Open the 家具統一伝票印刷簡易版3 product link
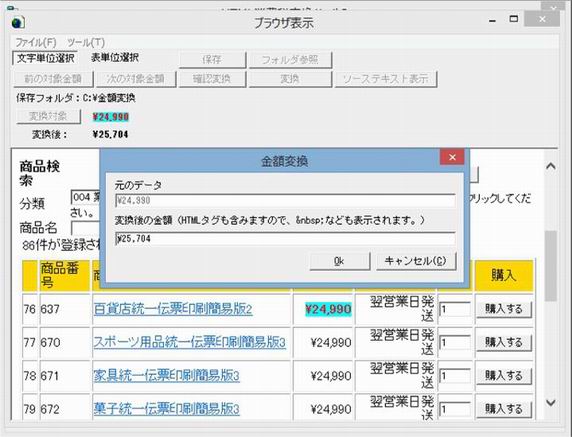The height and width of the screenshot is (437, 572). (x=166, y=376)
